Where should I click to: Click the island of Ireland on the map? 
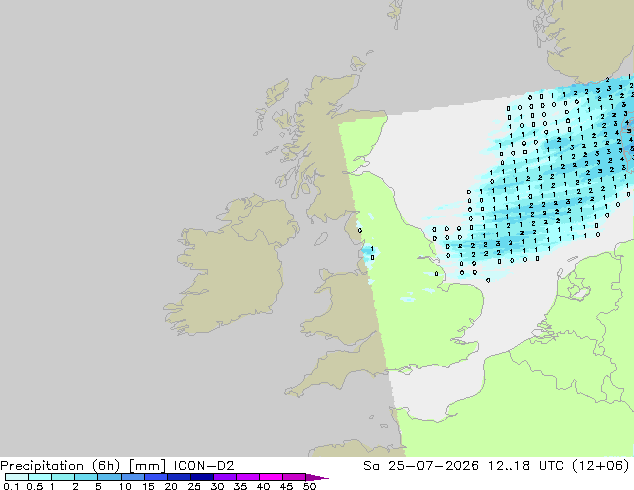pyautogui.click(x=230, y=267)
